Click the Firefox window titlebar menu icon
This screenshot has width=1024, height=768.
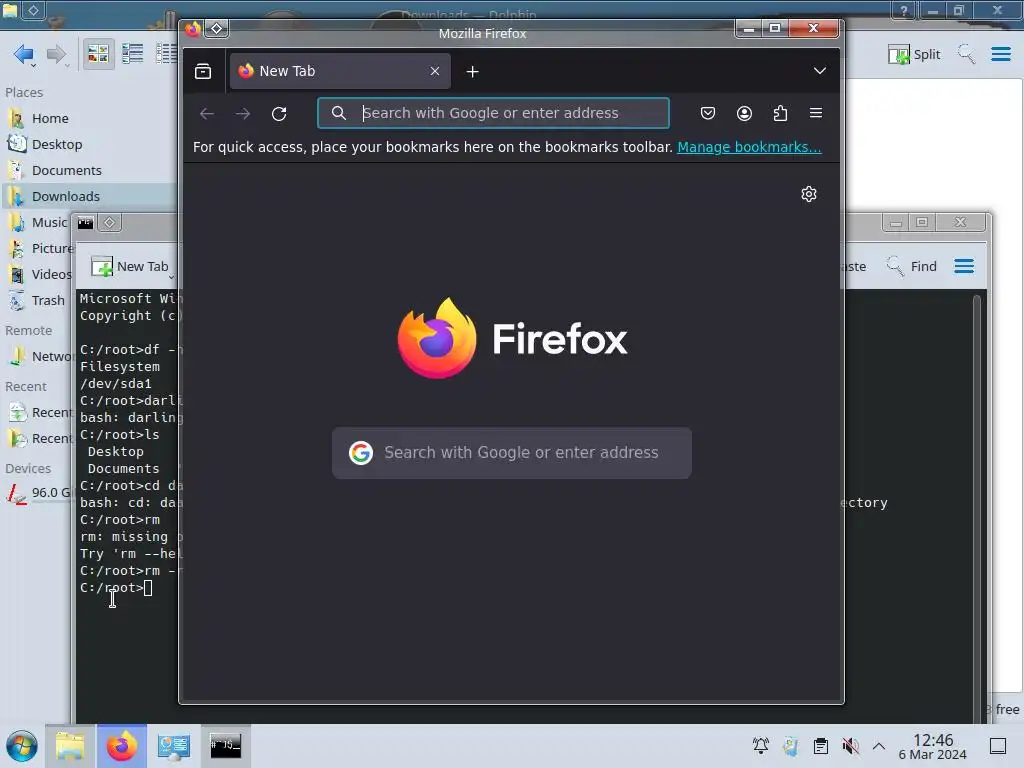point(193,29)
